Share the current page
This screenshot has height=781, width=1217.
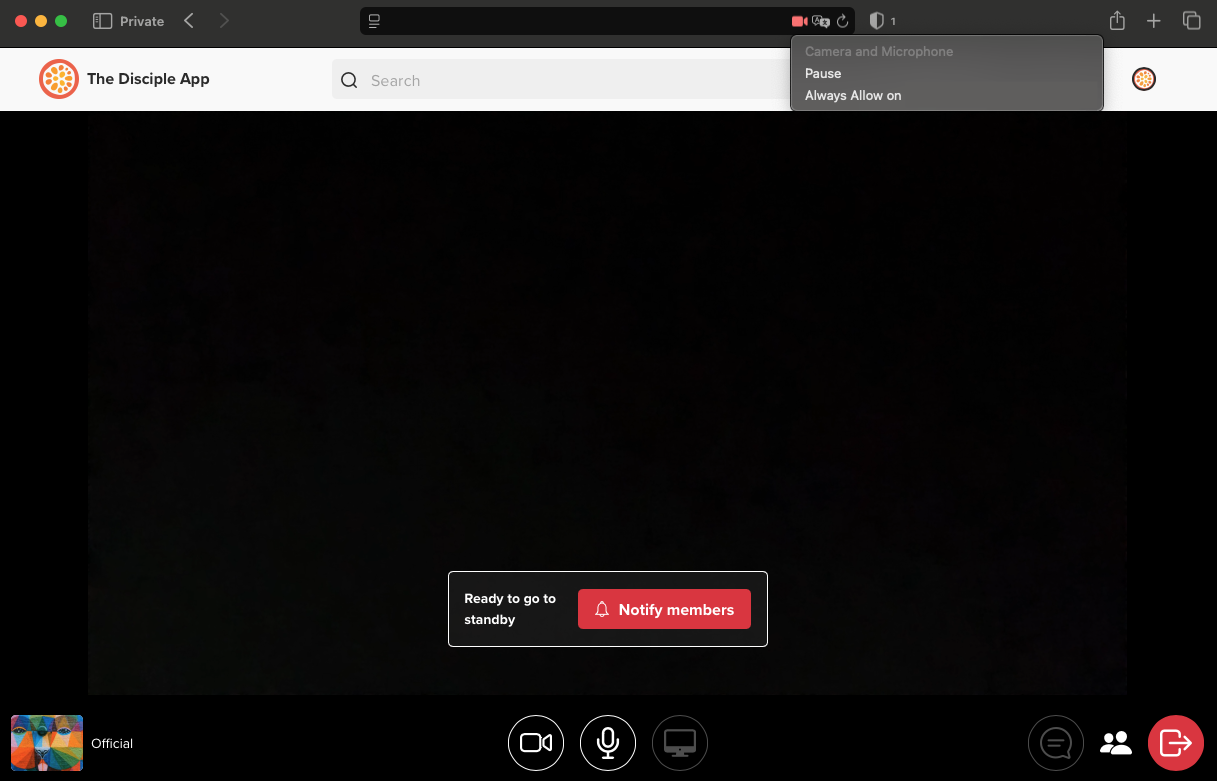coord(1117,20)
